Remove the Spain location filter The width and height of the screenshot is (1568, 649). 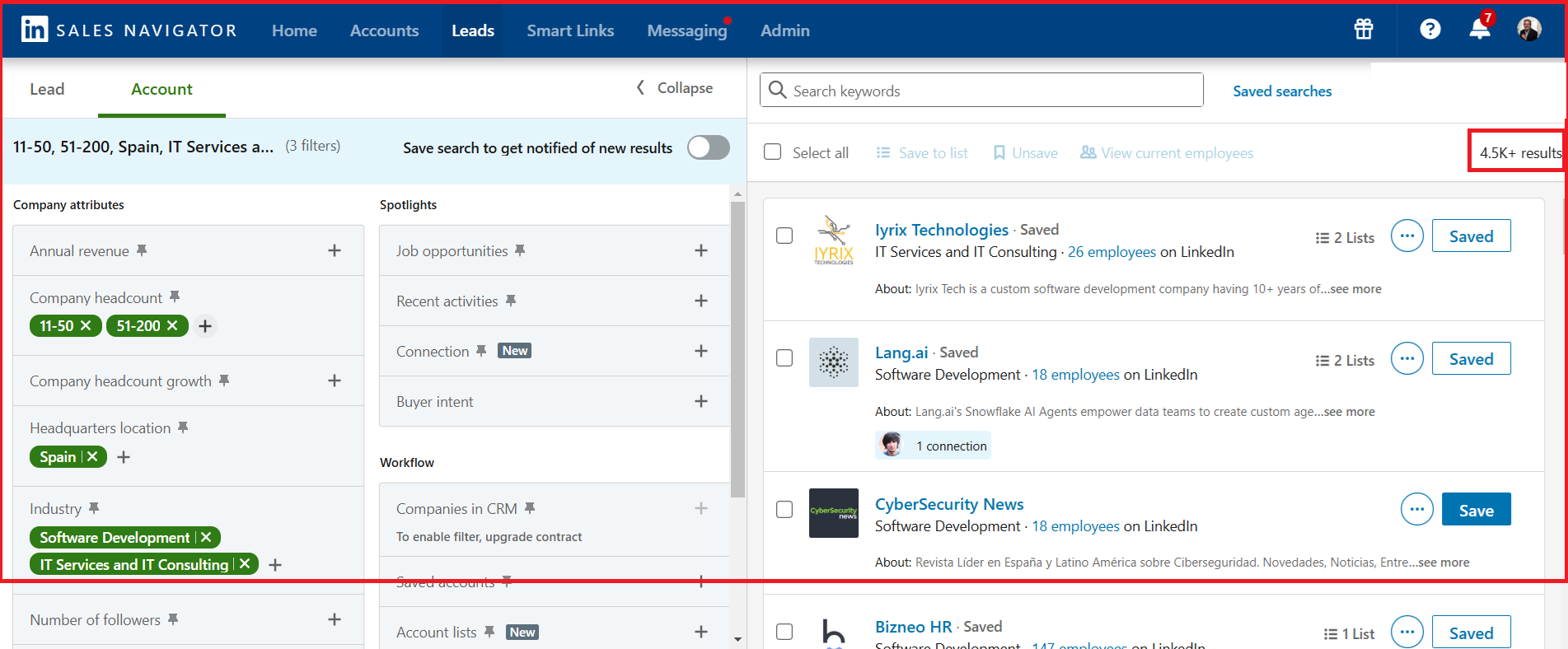point(92,456)
